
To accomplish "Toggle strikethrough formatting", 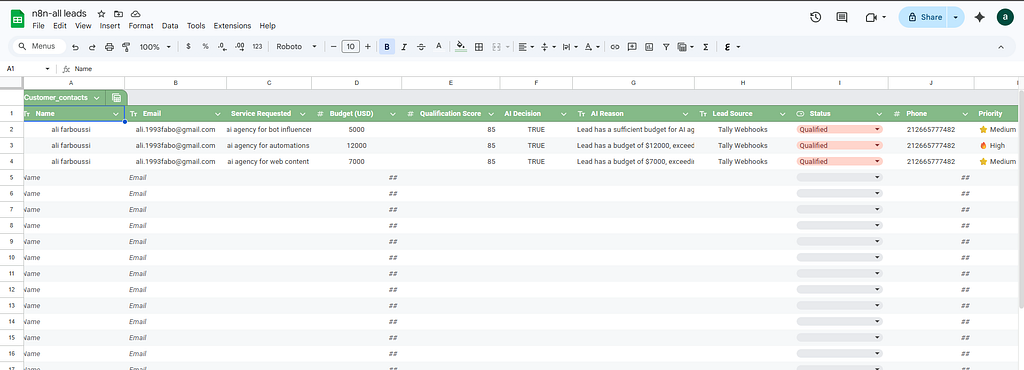I will (x=421, y=47).
